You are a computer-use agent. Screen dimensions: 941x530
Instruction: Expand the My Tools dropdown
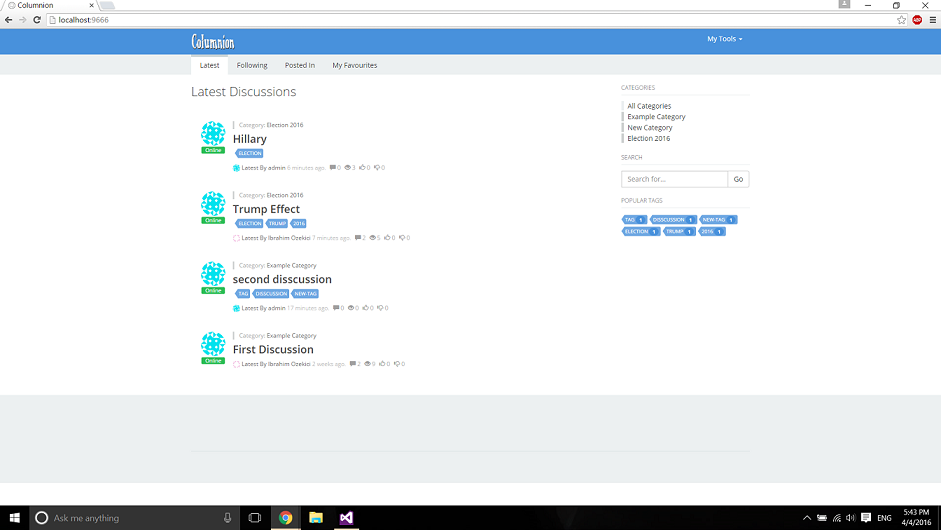coord(724,39)
